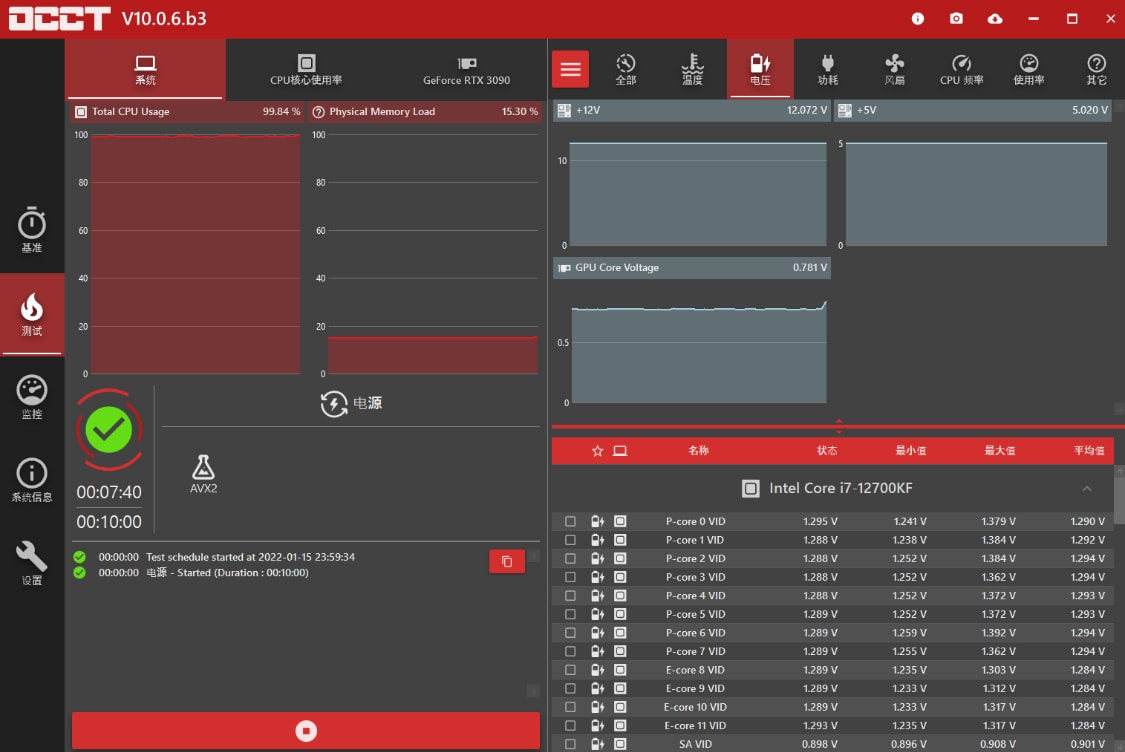Select the 风扇 fan monitoring icon
Viewport: 1125px width, 752px height.
coord(894,69)
